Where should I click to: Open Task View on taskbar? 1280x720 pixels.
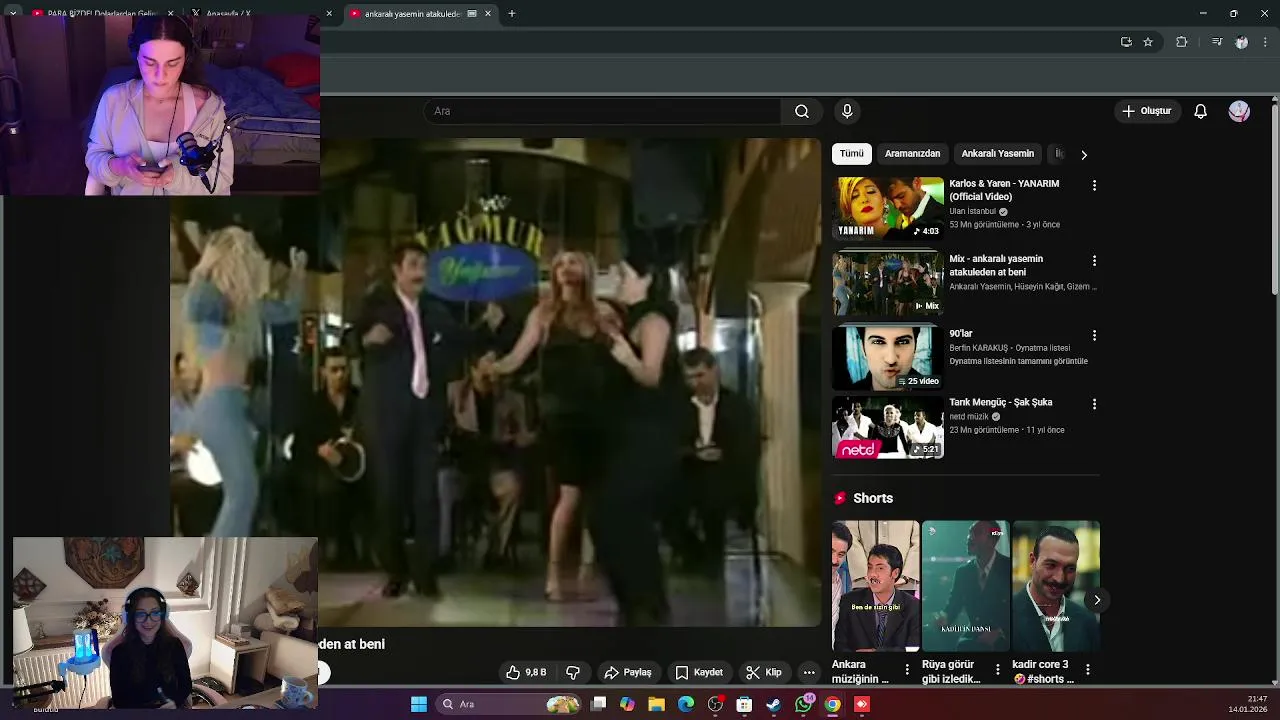[598, 704]
